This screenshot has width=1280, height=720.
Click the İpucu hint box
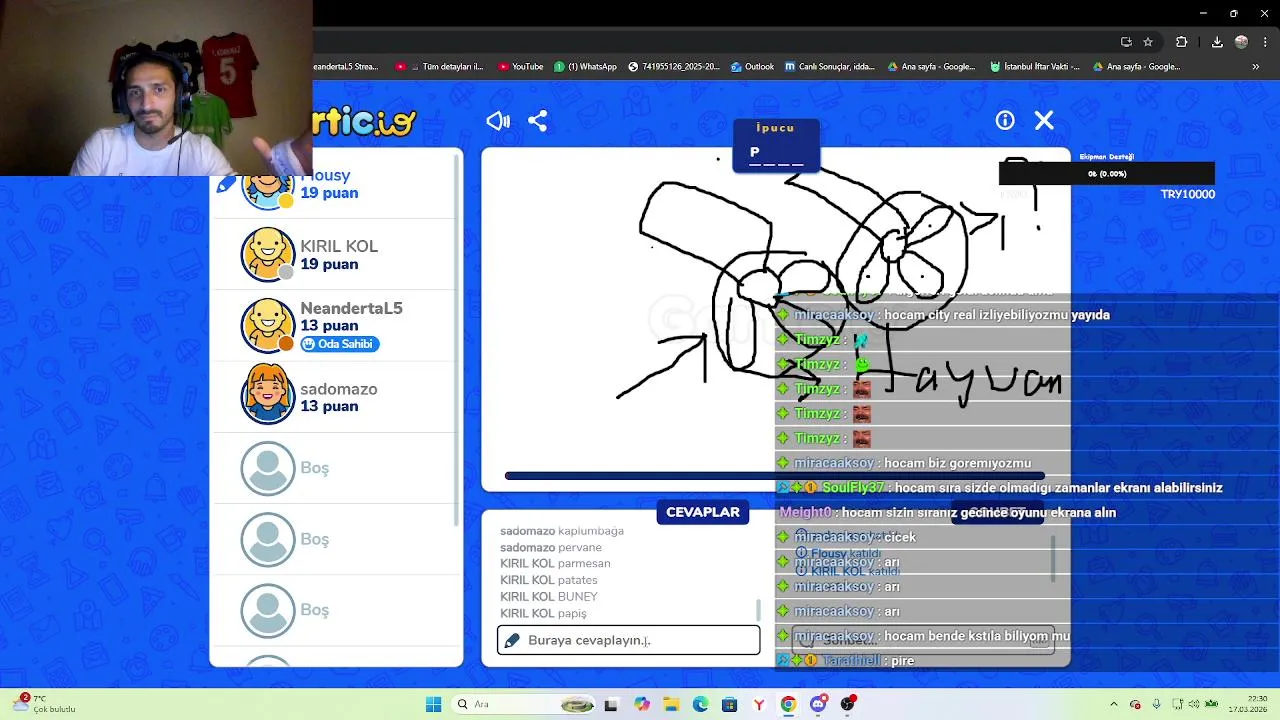[776, 145]
